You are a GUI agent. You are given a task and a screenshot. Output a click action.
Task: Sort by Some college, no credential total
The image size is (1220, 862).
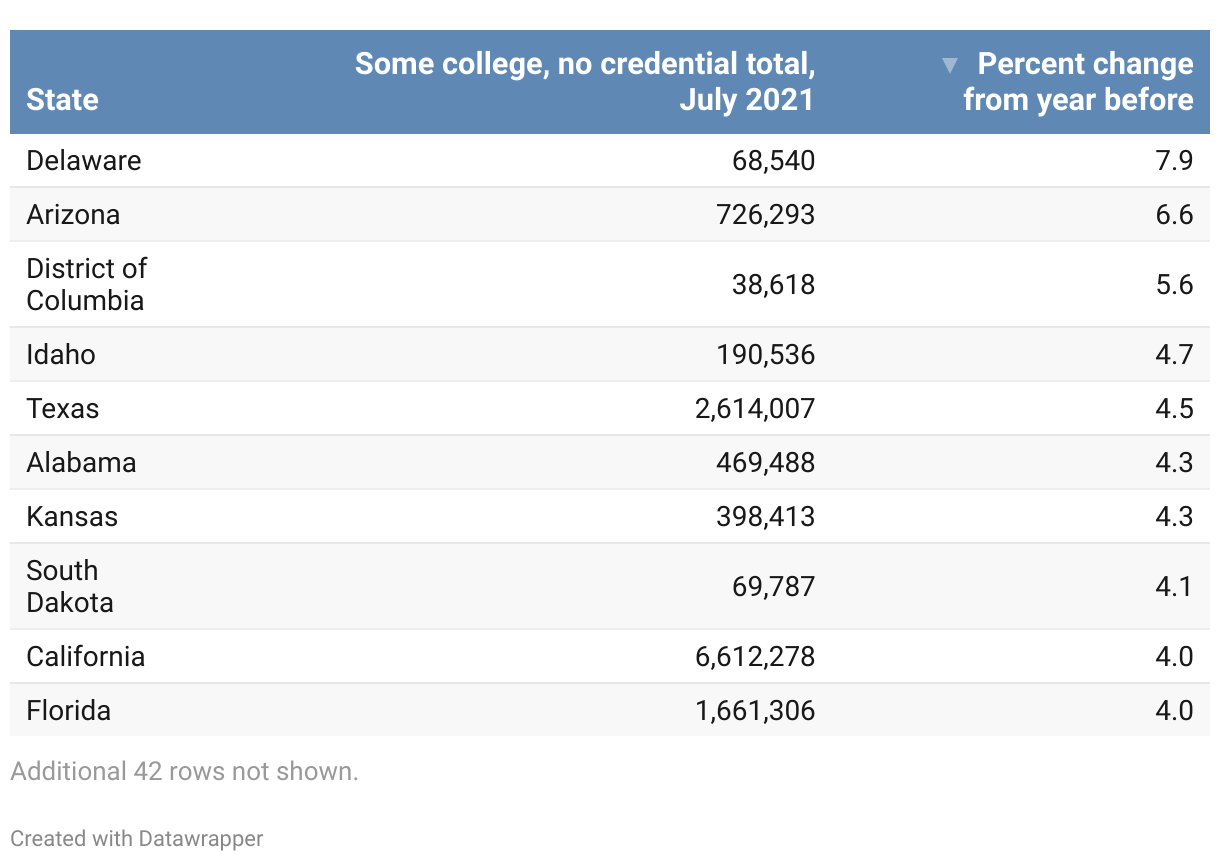(x=585, y=82)
